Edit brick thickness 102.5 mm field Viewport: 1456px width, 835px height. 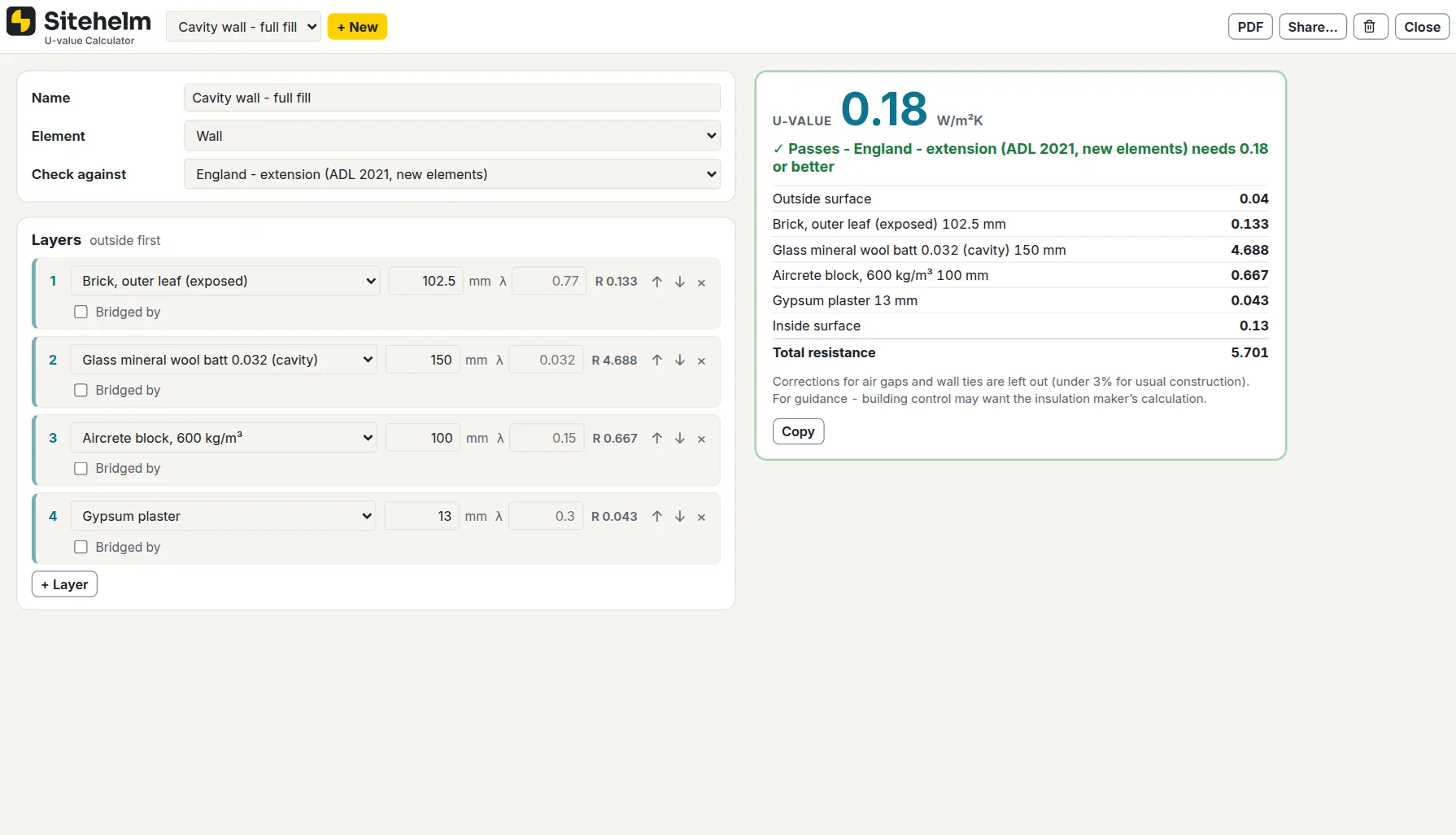tap(425, 281)
